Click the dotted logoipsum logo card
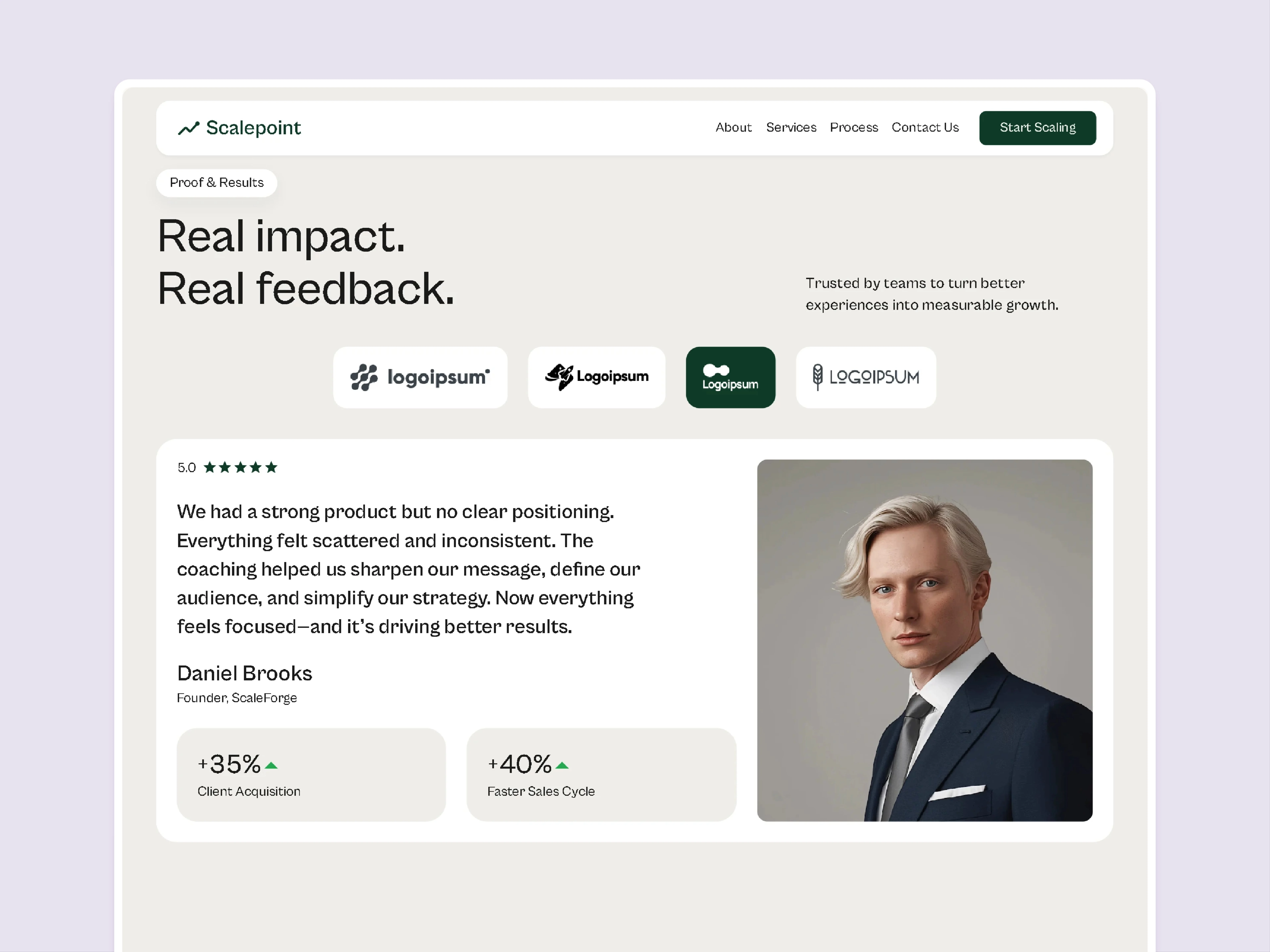 pyautogui.click(x=420, y=377)
